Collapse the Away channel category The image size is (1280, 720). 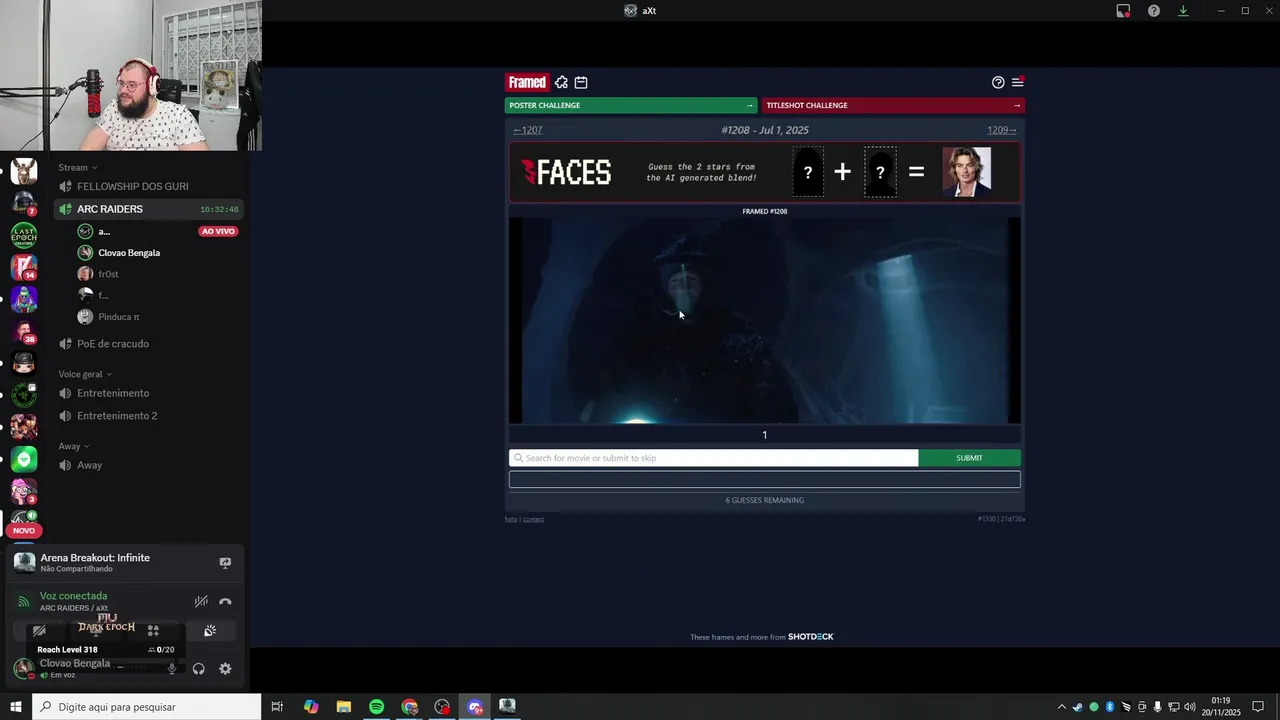coord(73,446)
